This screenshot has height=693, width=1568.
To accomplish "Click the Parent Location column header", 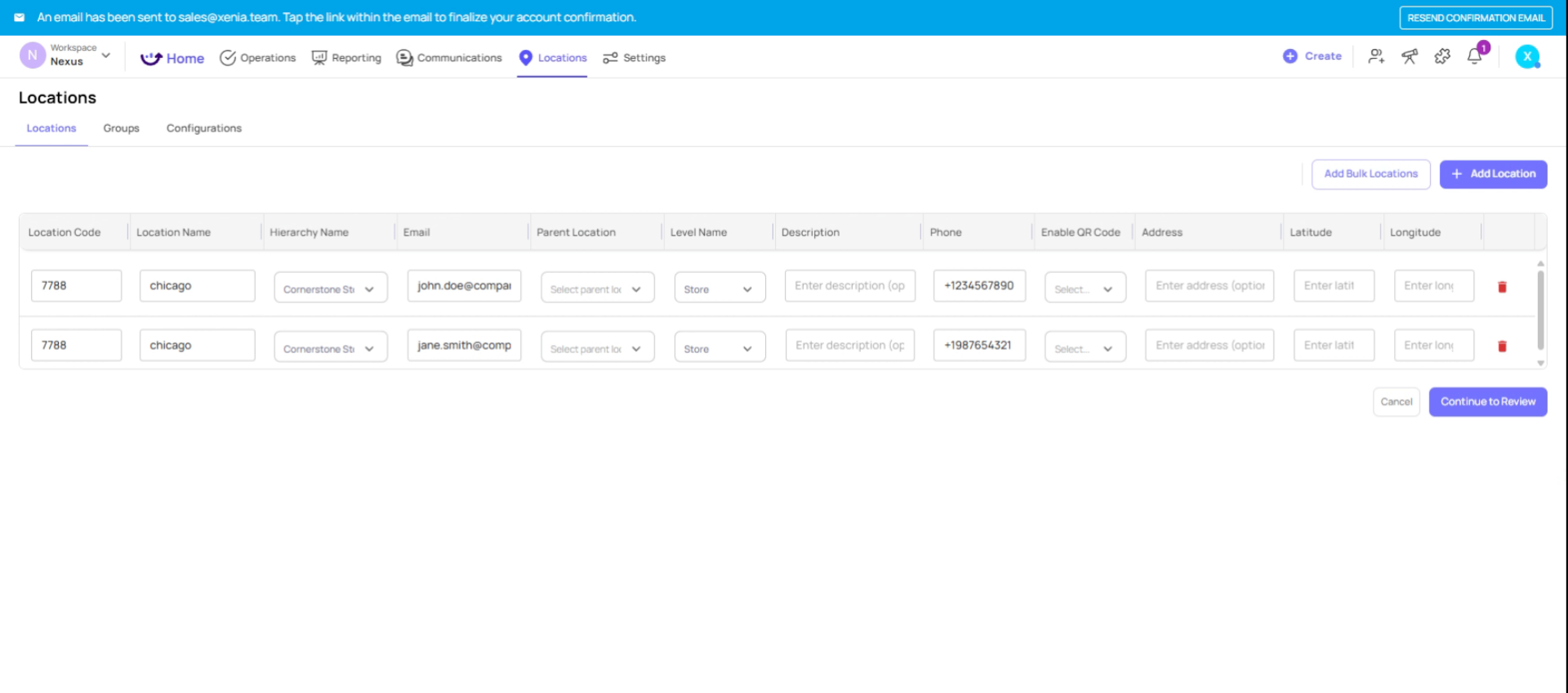I will coord(576,233).
